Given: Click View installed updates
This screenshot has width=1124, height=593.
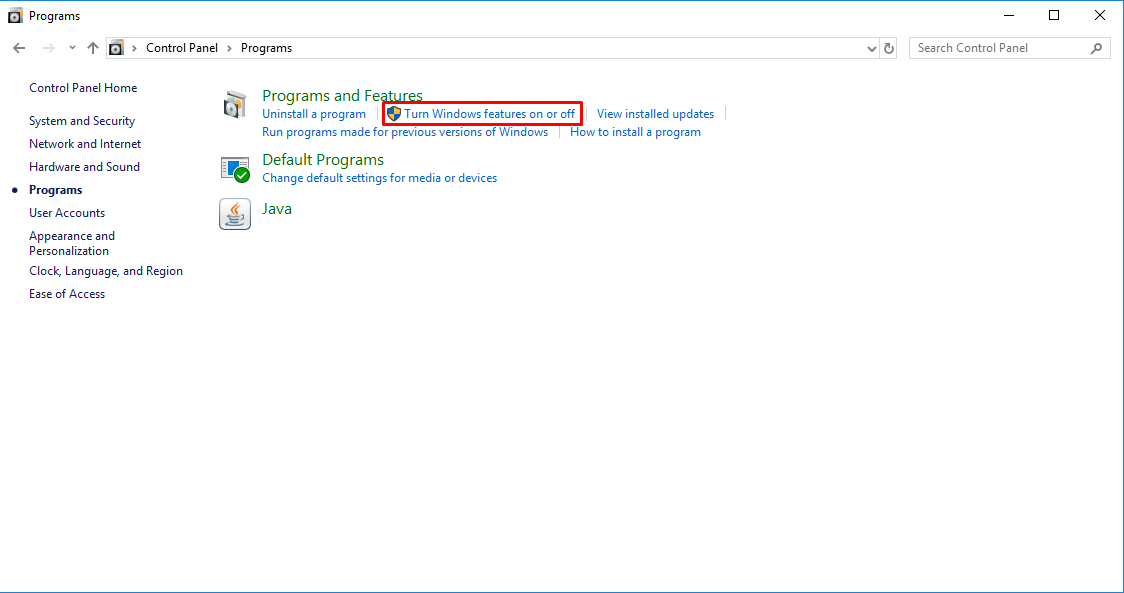Looking at the screenshot, I should click(x=655, y=114).
